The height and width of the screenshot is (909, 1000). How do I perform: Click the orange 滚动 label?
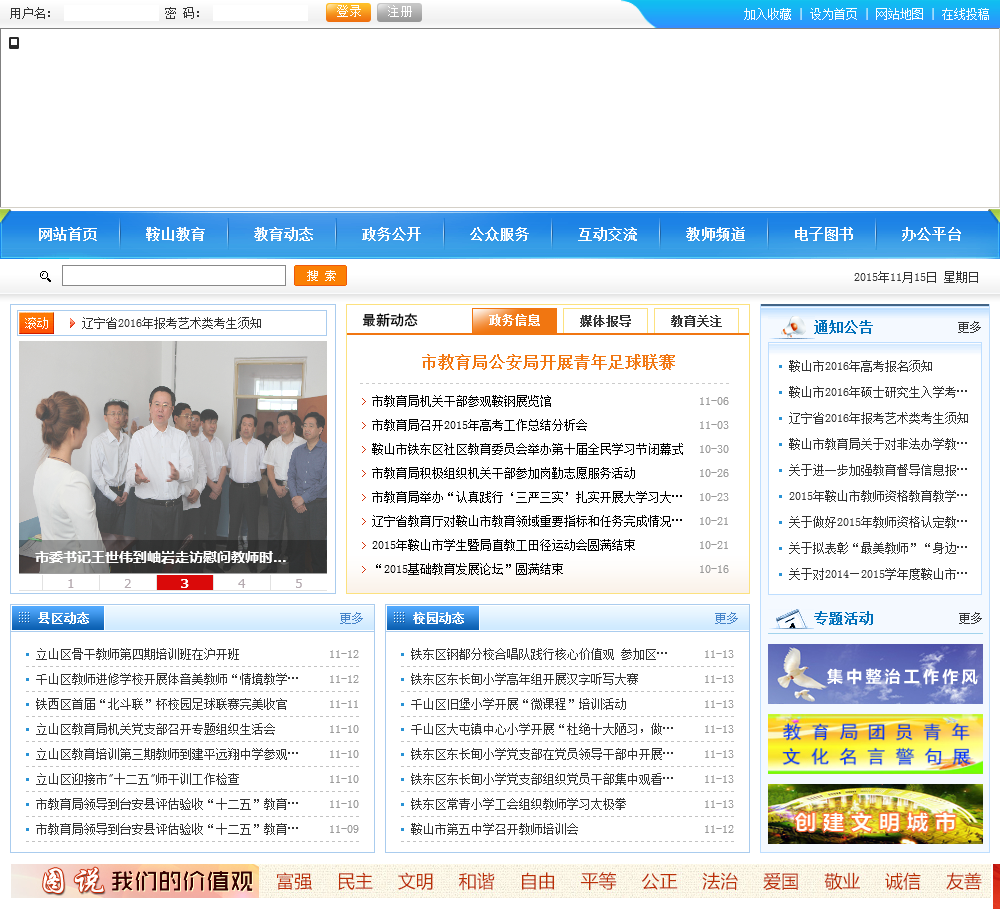pos(36,323)
